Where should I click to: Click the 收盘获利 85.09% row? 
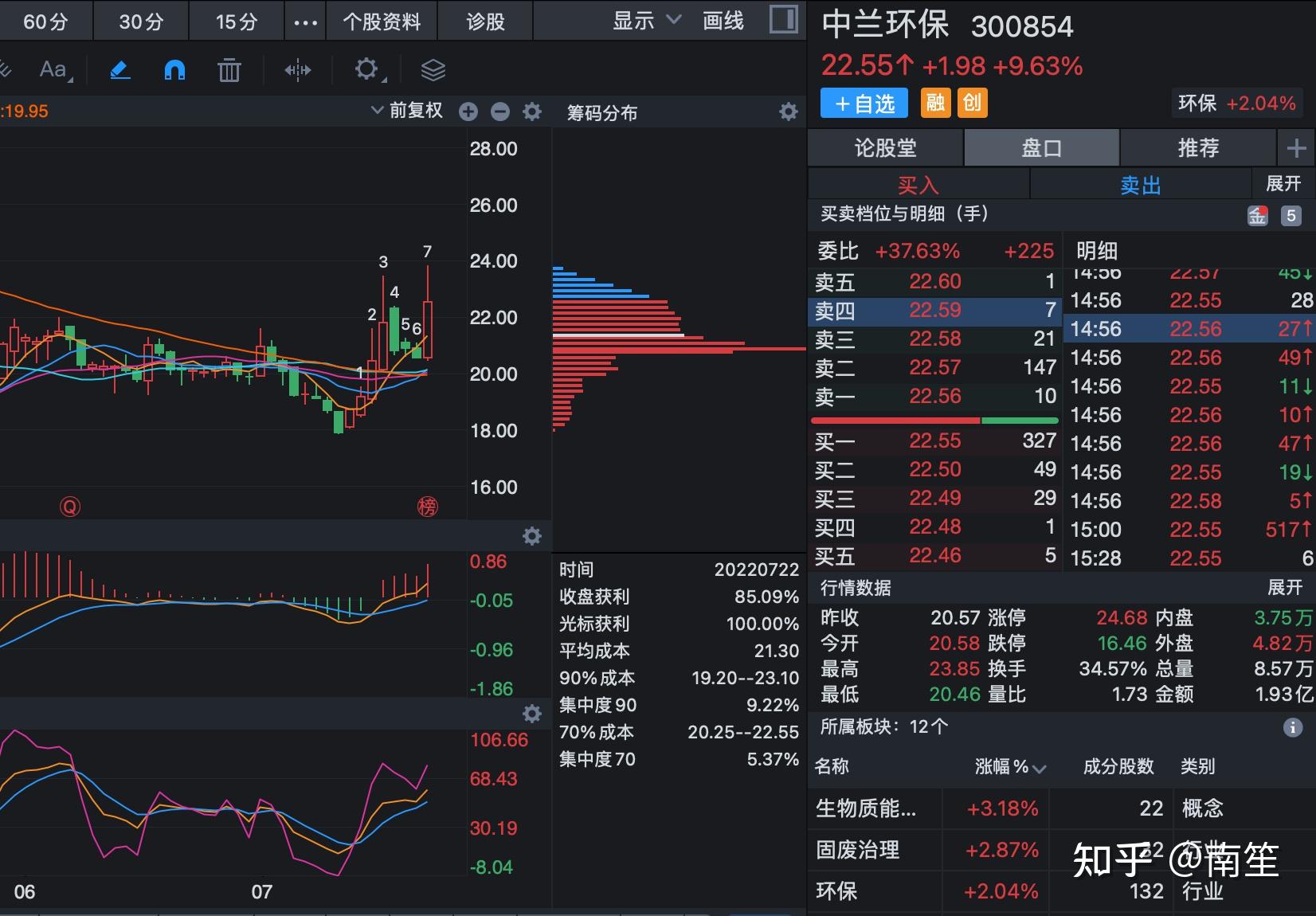[x=679, y=597]
